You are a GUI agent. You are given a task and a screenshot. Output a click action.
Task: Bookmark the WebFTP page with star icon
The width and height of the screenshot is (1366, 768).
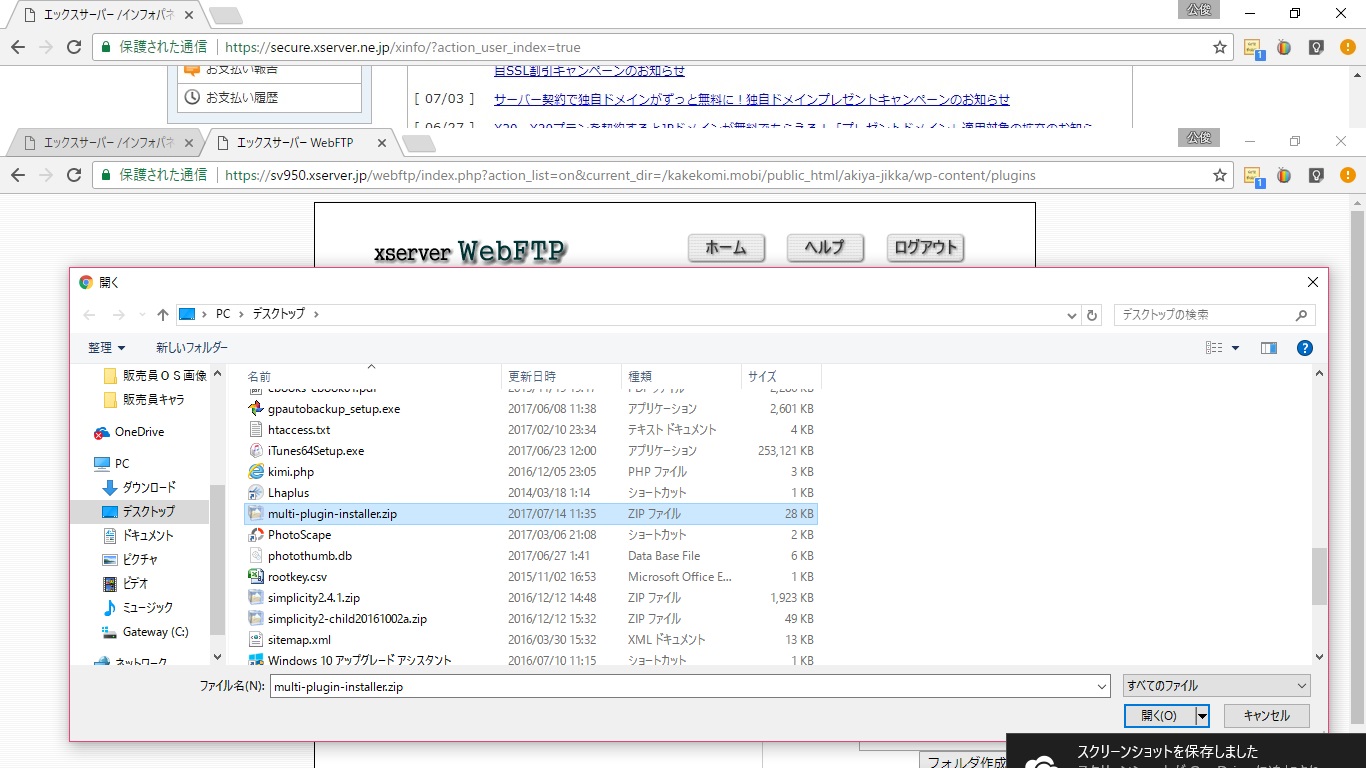tap(1220, 175)
